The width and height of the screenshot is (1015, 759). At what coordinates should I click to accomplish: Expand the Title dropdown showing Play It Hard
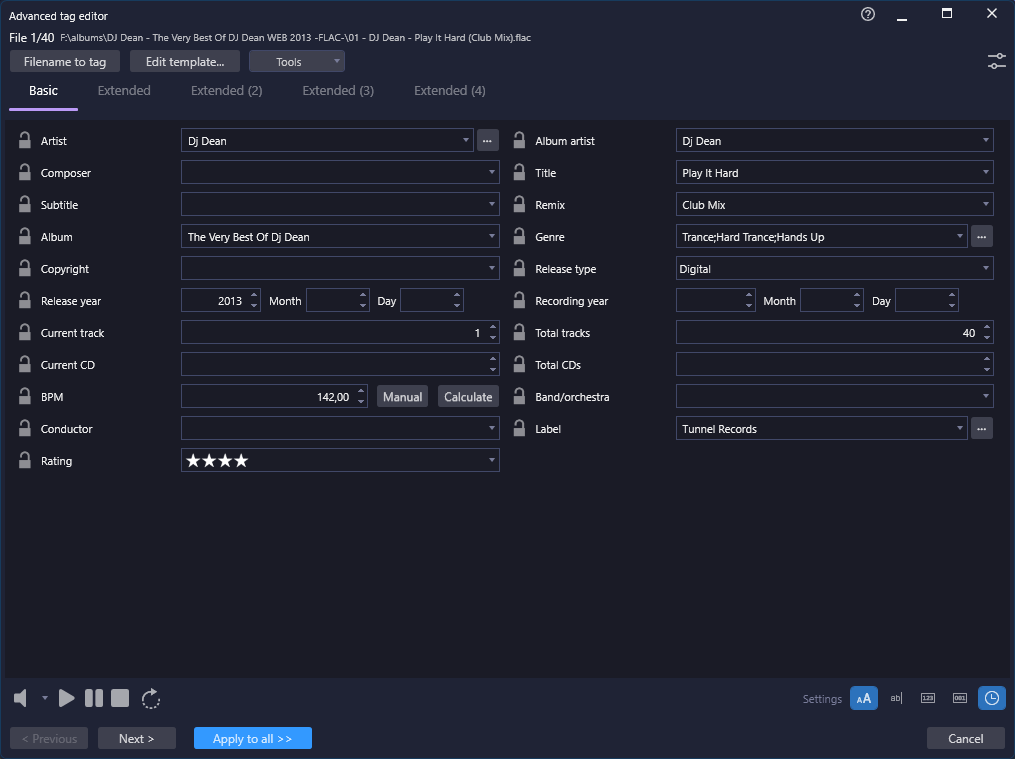[985, 172]
